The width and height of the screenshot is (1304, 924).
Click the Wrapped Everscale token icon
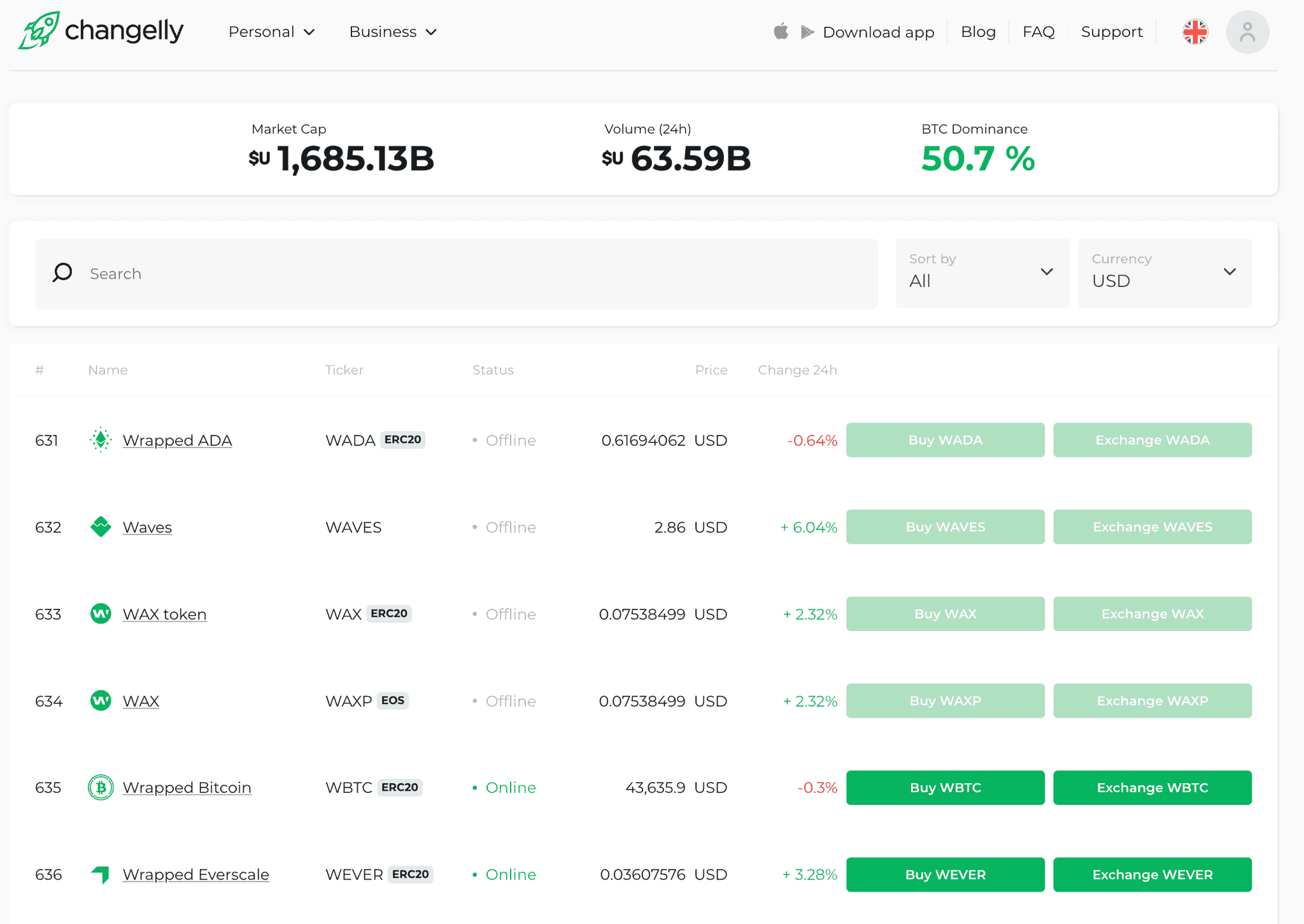(101, 874)
